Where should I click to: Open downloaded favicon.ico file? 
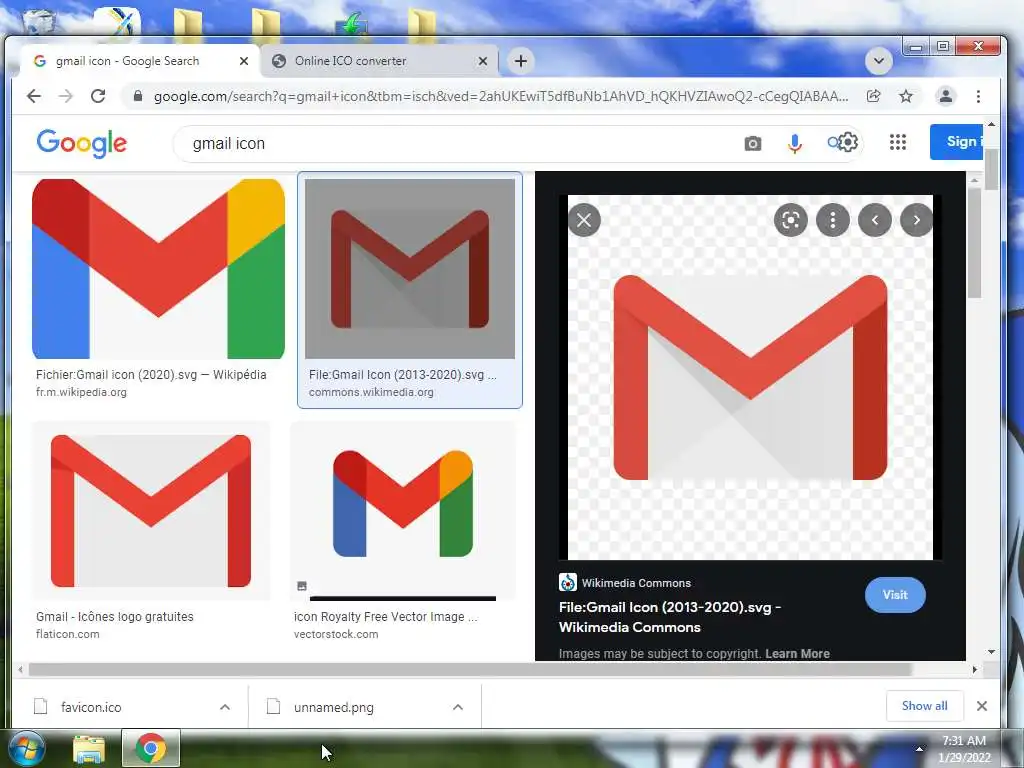[91, 707]
